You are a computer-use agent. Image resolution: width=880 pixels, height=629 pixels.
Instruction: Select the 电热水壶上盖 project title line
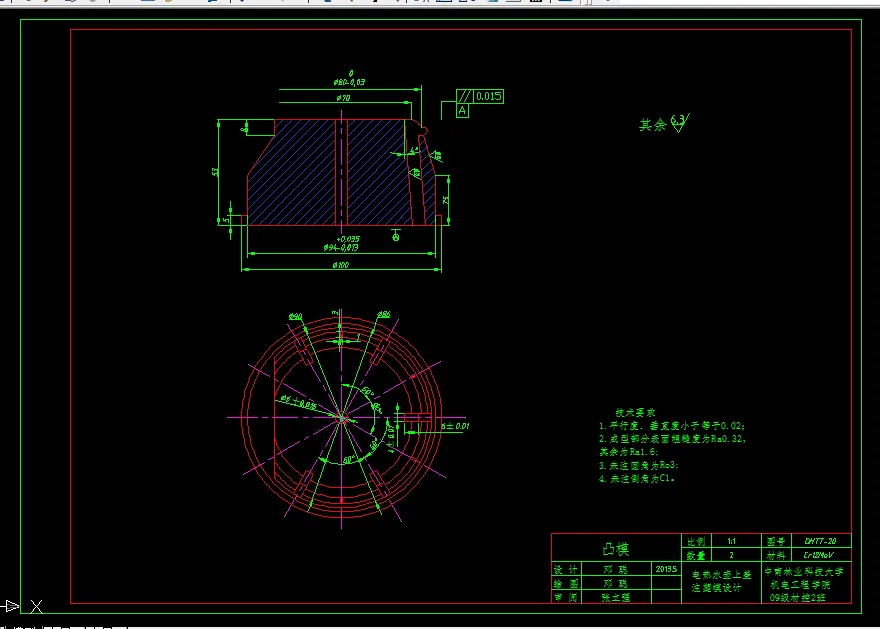click(x=721, y=575)
